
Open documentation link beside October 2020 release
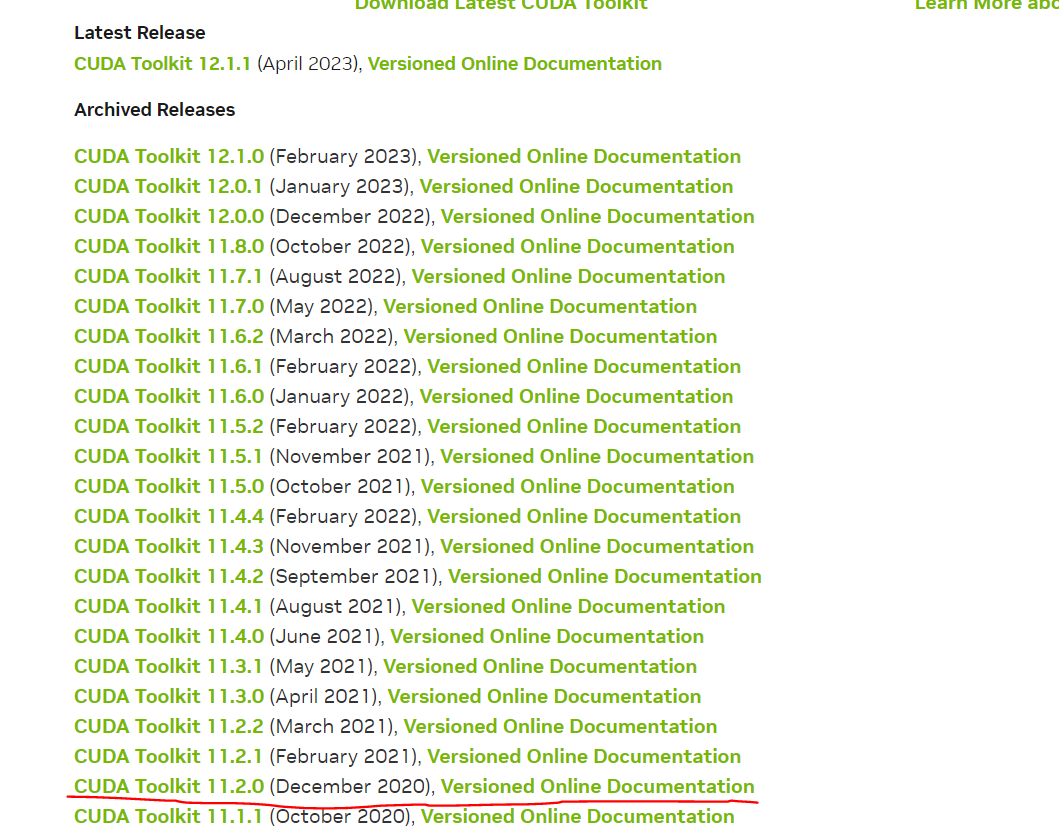577,816
